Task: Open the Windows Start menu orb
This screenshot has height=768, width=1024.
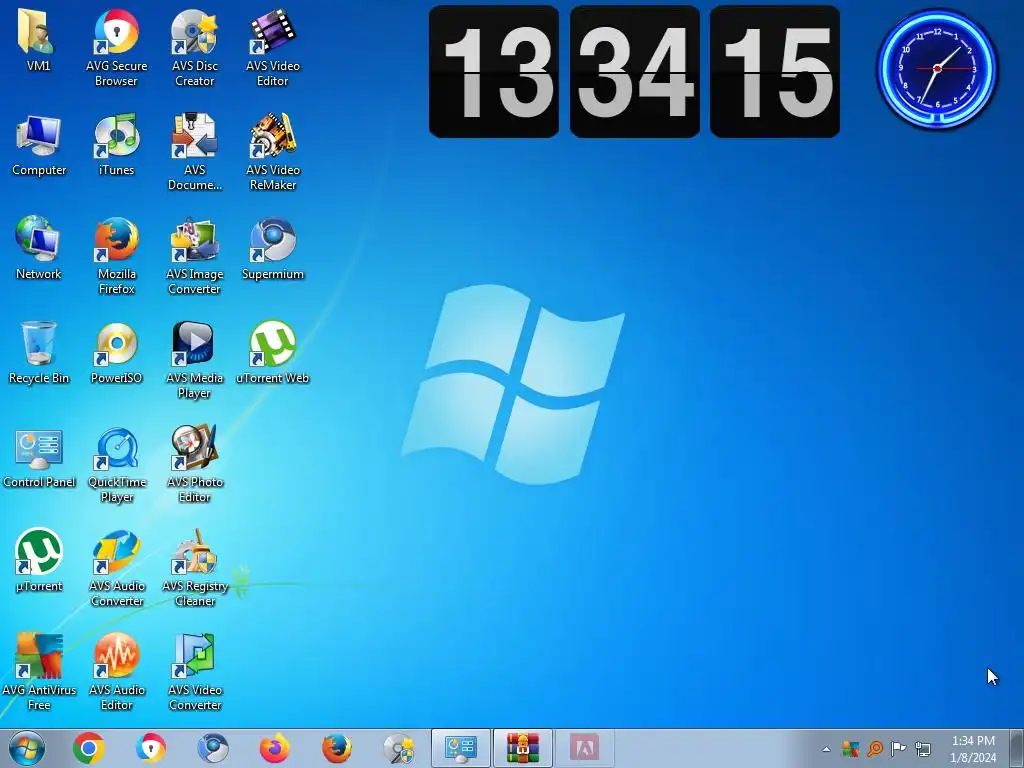Action: [27, 748]
